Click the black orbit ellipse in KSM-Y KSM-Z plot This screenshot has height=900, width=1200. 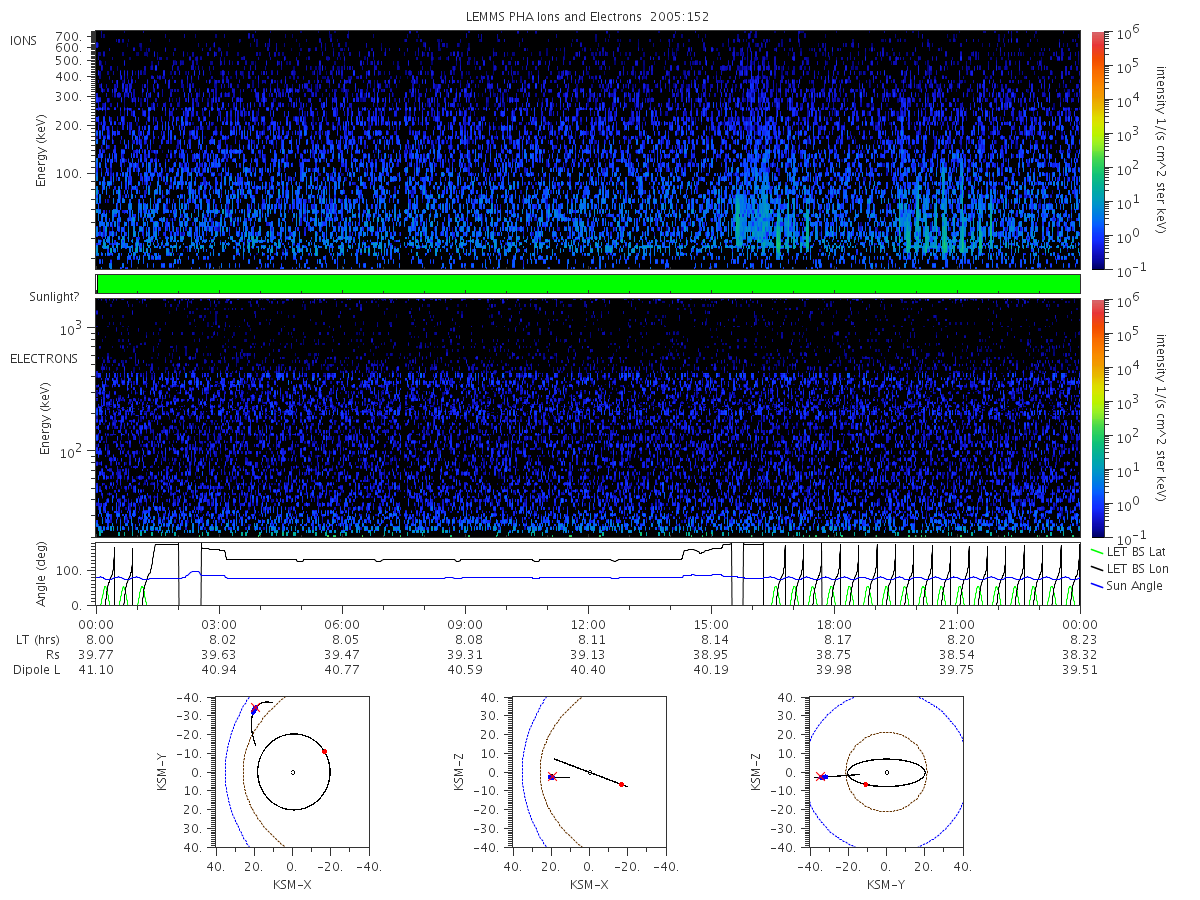coord(886,772)
